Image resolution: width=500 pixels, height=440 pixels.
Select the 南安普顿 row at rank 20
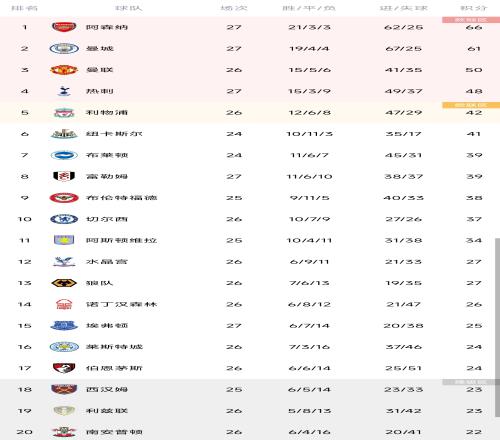250,432
